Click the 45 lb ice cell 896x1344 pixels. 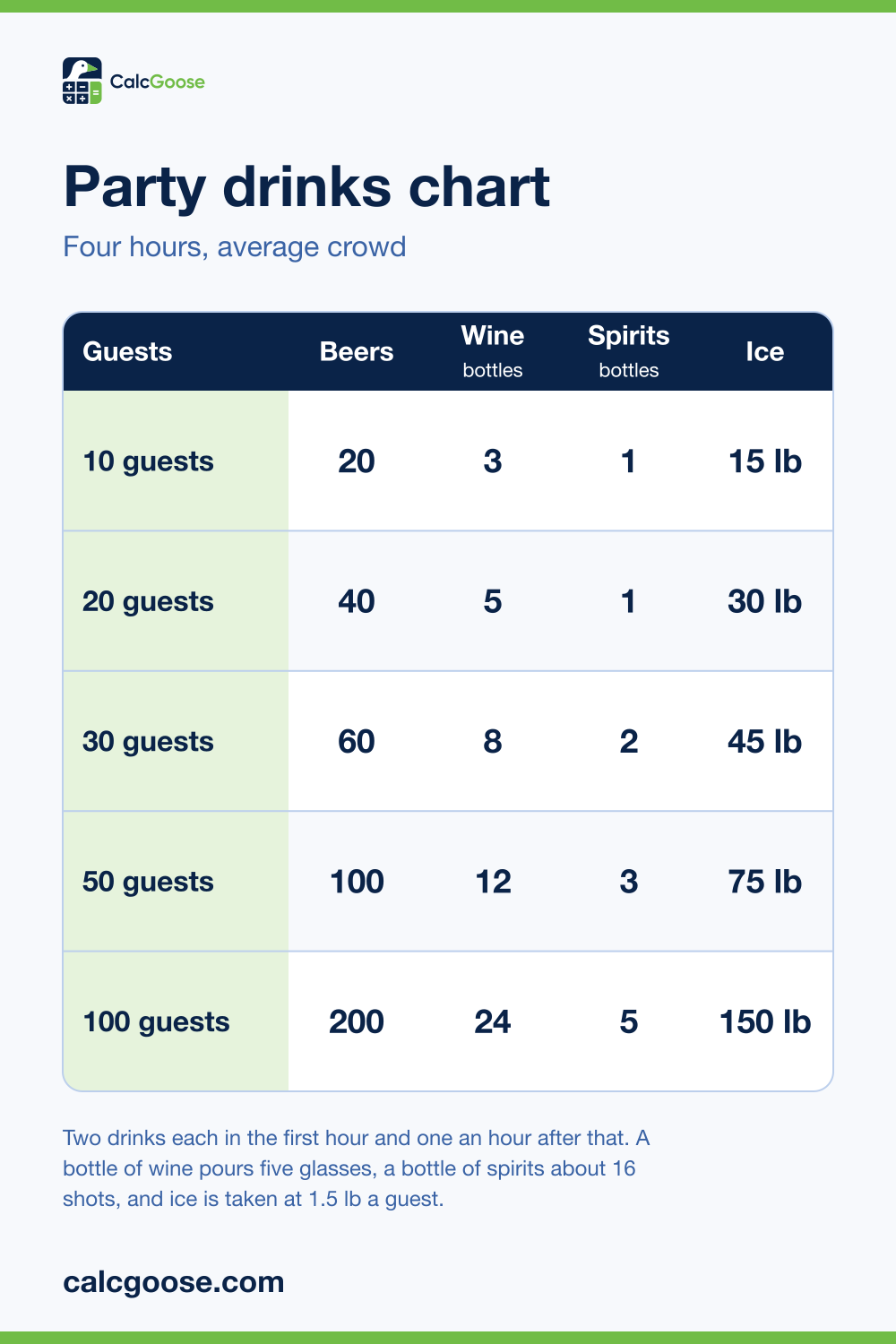pos(765,742)
